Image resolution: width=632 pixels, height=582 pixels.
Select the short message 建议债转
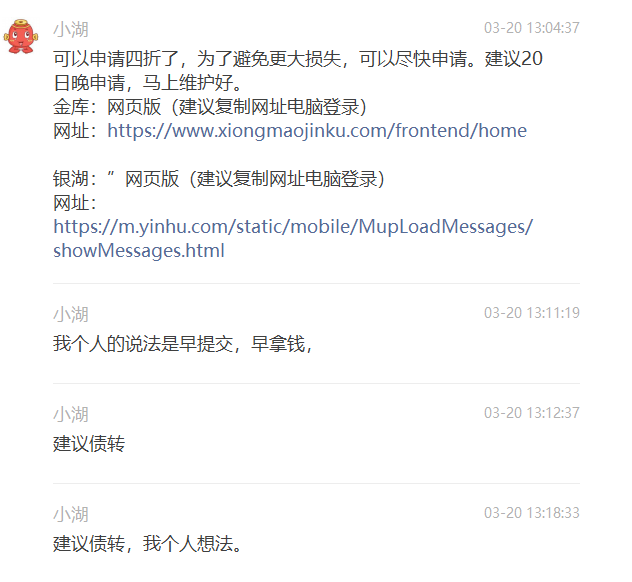click(x=89, y=444)
